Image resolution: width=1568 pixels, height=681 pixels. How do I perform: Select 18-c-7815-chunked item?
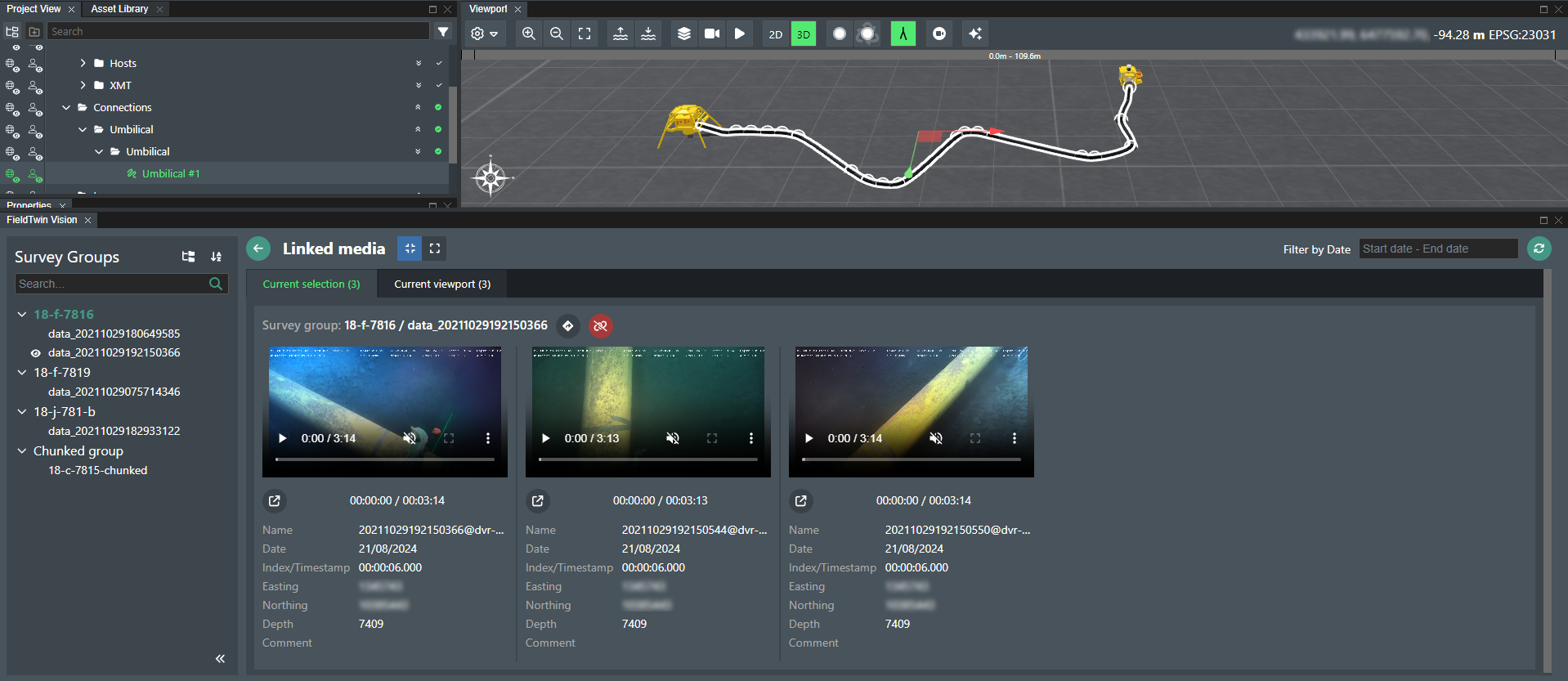tap(98, 470)
